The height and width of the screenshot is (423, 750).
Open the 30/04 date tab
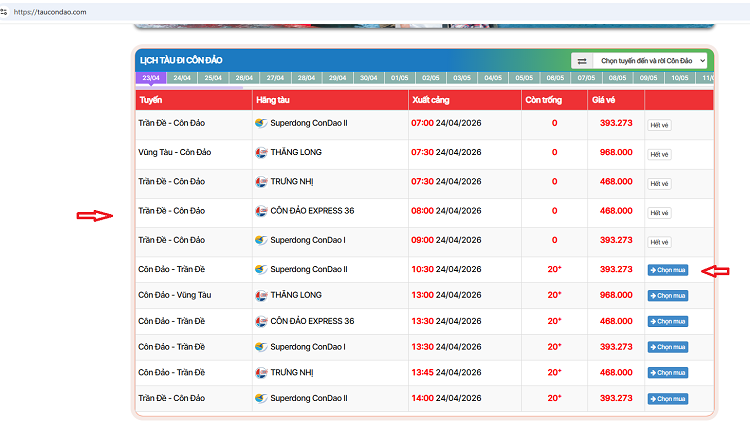point(368,77)
